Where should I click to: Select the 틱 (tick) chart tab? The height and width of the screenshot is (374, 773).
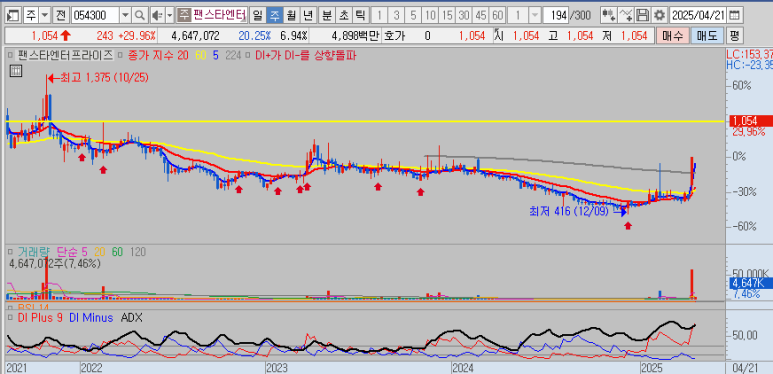click(x=360, y=16)
